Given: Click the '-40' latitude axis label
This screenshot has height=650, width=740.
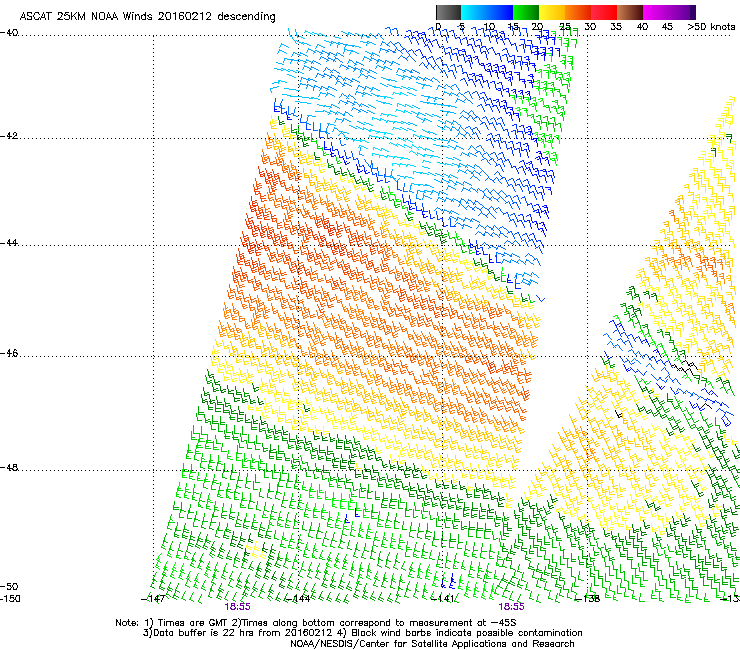Looking at the screenshot, I should (x=9, y=33).
